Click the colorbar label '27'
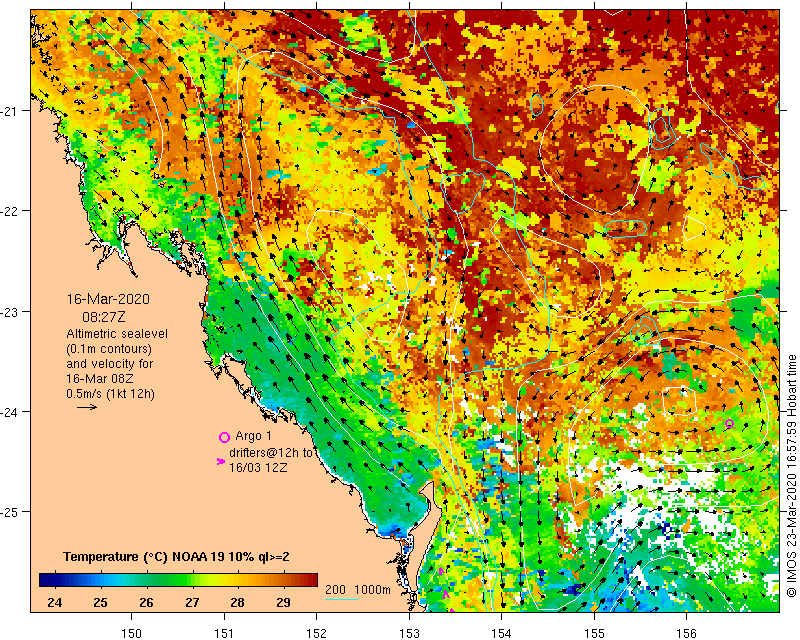The image size is (800, 640). [192, 603]
